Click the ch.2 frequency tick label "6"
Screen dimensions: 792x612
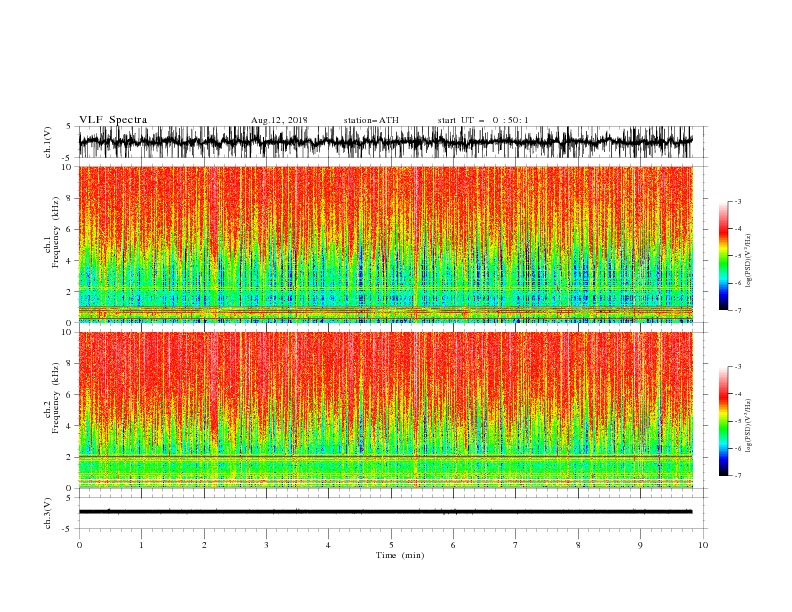pos(70,395)
